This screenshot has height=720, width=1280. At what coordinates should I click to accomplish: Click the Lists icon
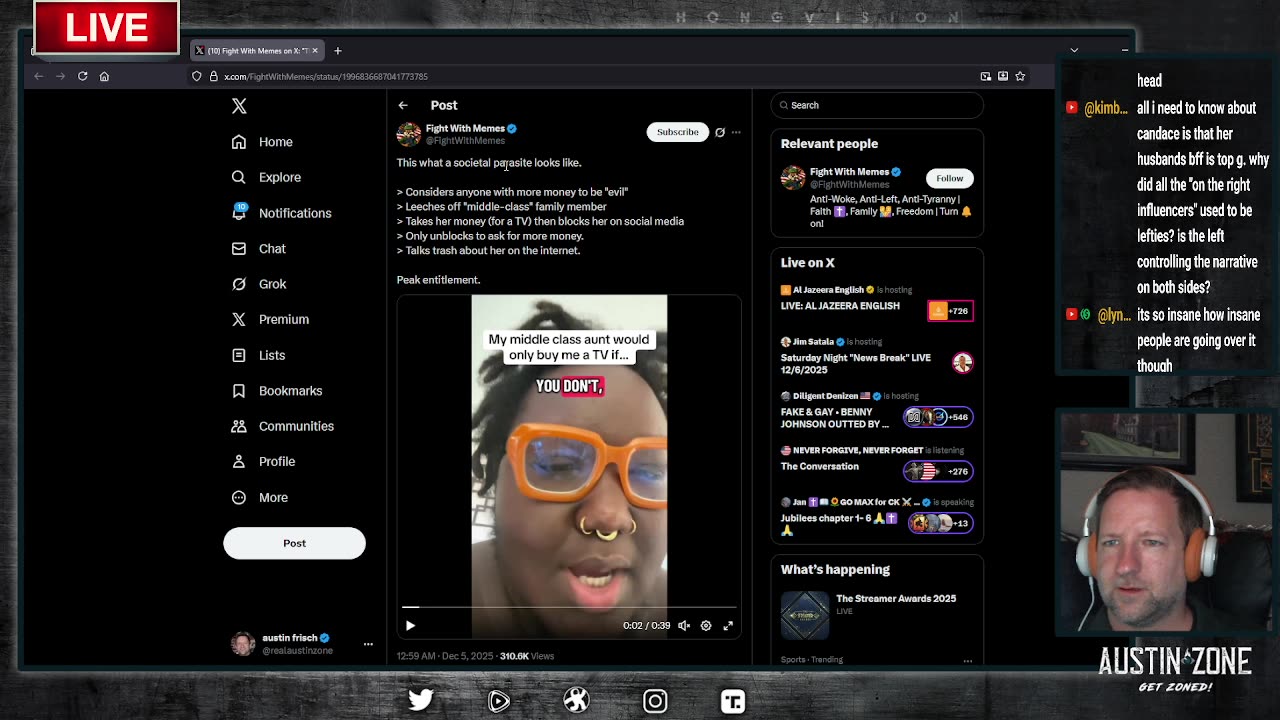[x=239, y=355]
